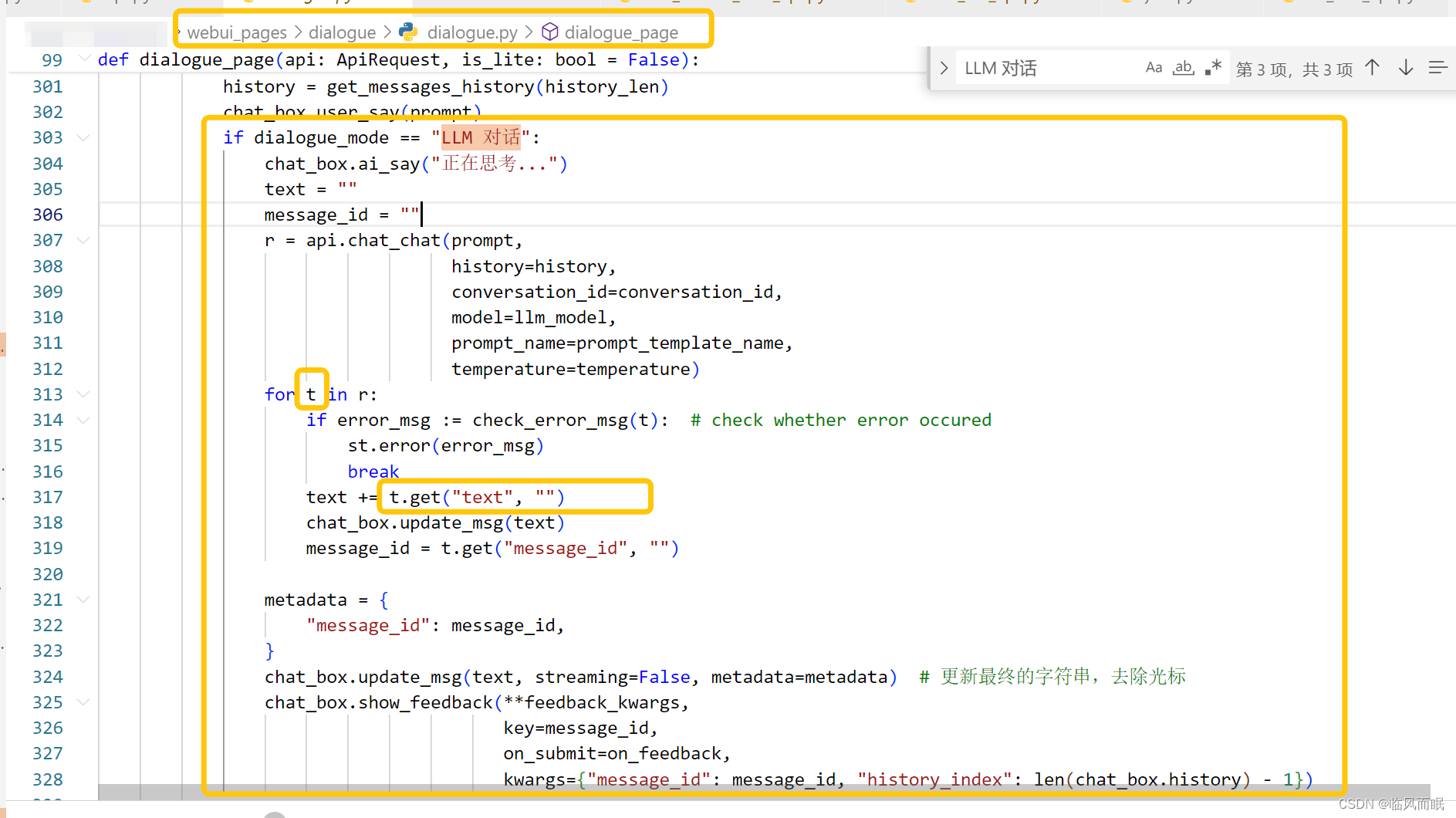Fold error check block at line 314
This screenshot has height=818, width=1456.
[x=83, y=420]
